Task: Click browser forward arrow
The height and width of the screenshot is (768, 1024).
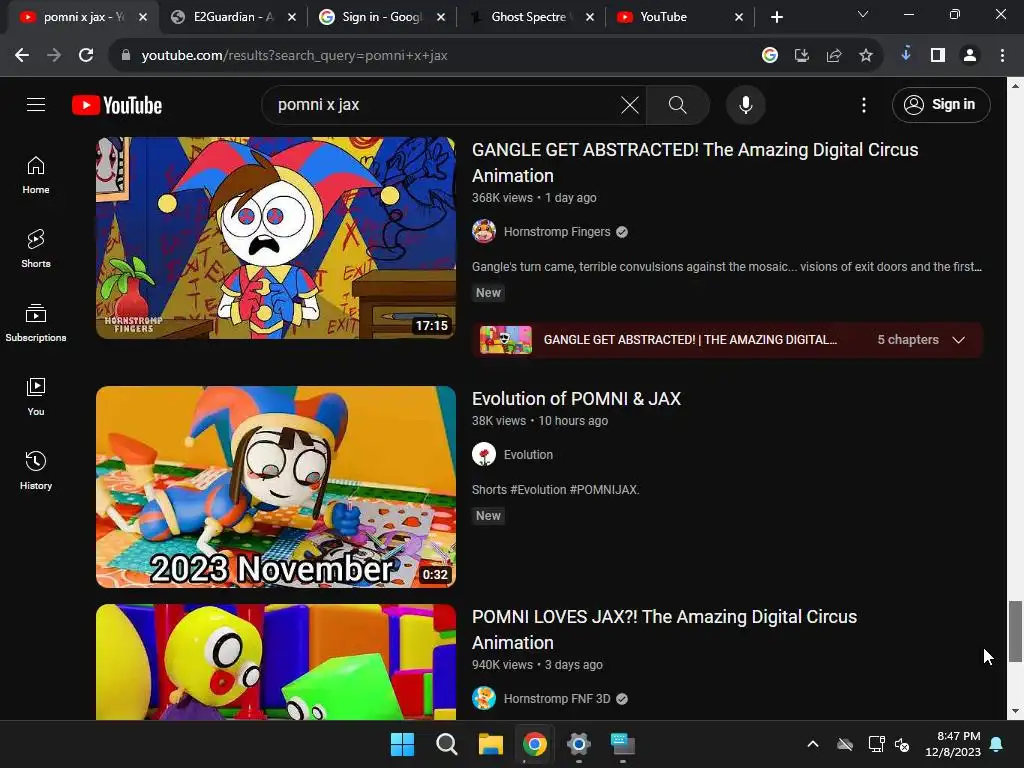Action: (x=54, y=56)
